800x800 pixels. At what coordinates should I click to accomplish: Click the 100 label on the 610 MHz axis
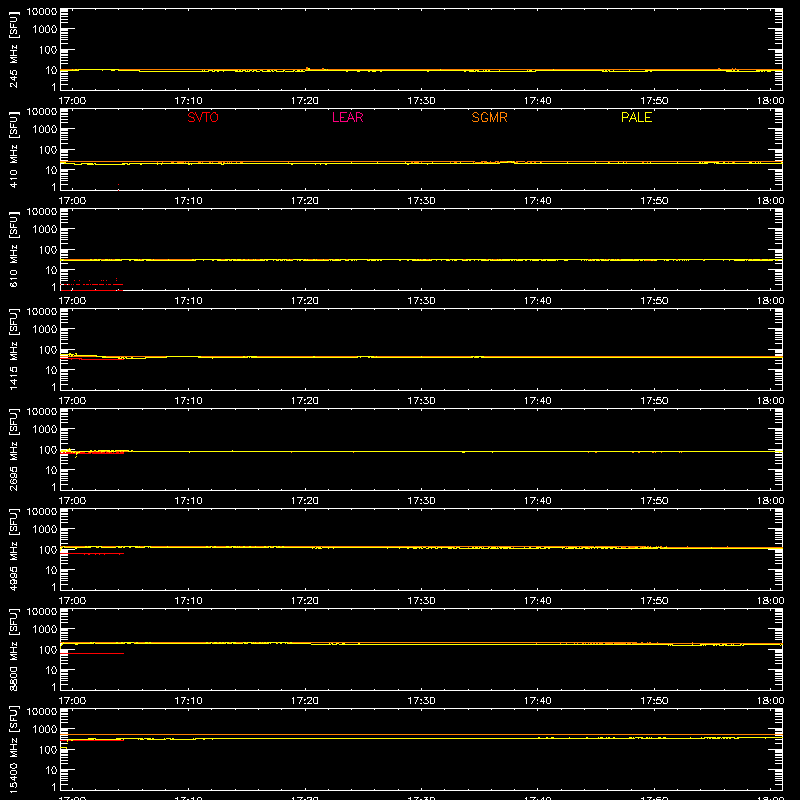pos(48,250)
